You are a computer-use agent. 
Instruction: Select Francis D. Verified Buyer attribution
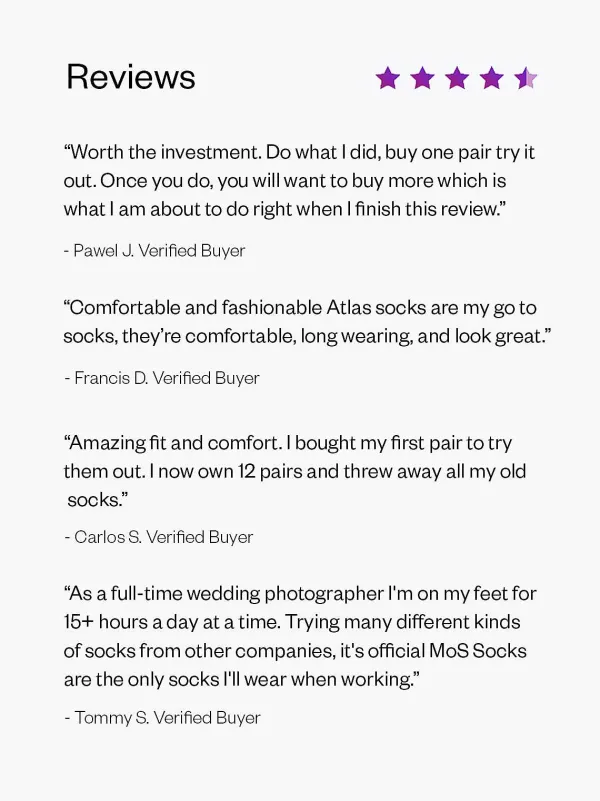pyautogui.click(x=162, y=378)
